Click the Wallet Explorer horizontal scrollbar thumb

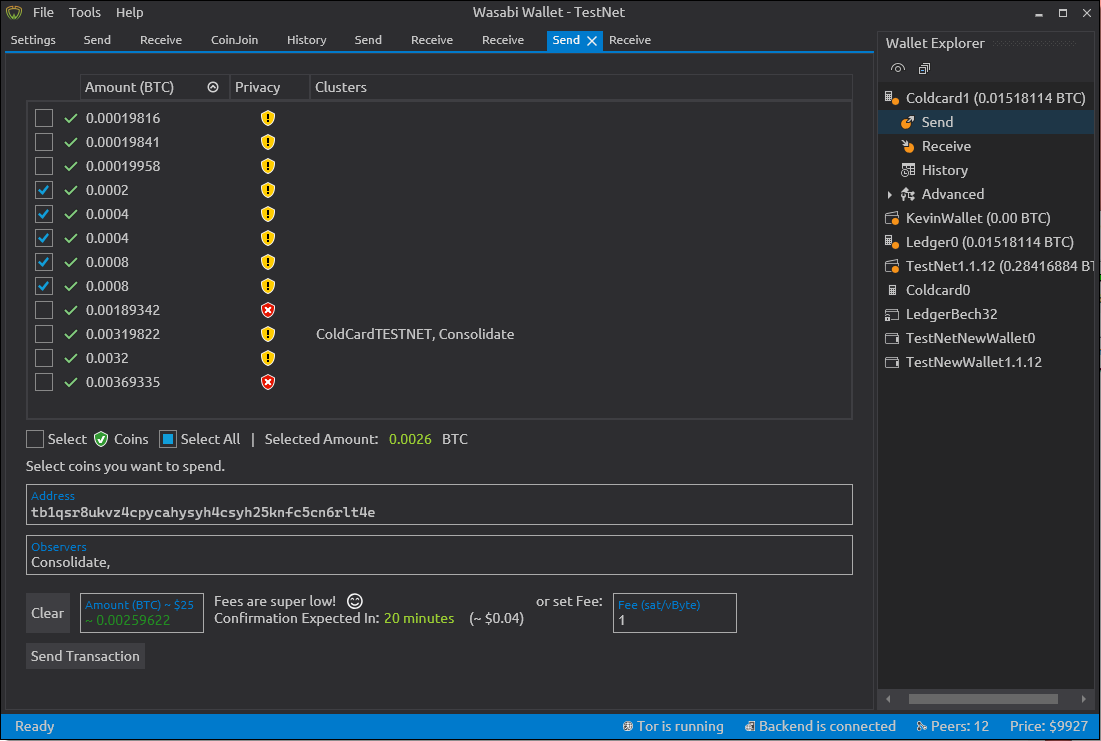[x=983, y=699]
